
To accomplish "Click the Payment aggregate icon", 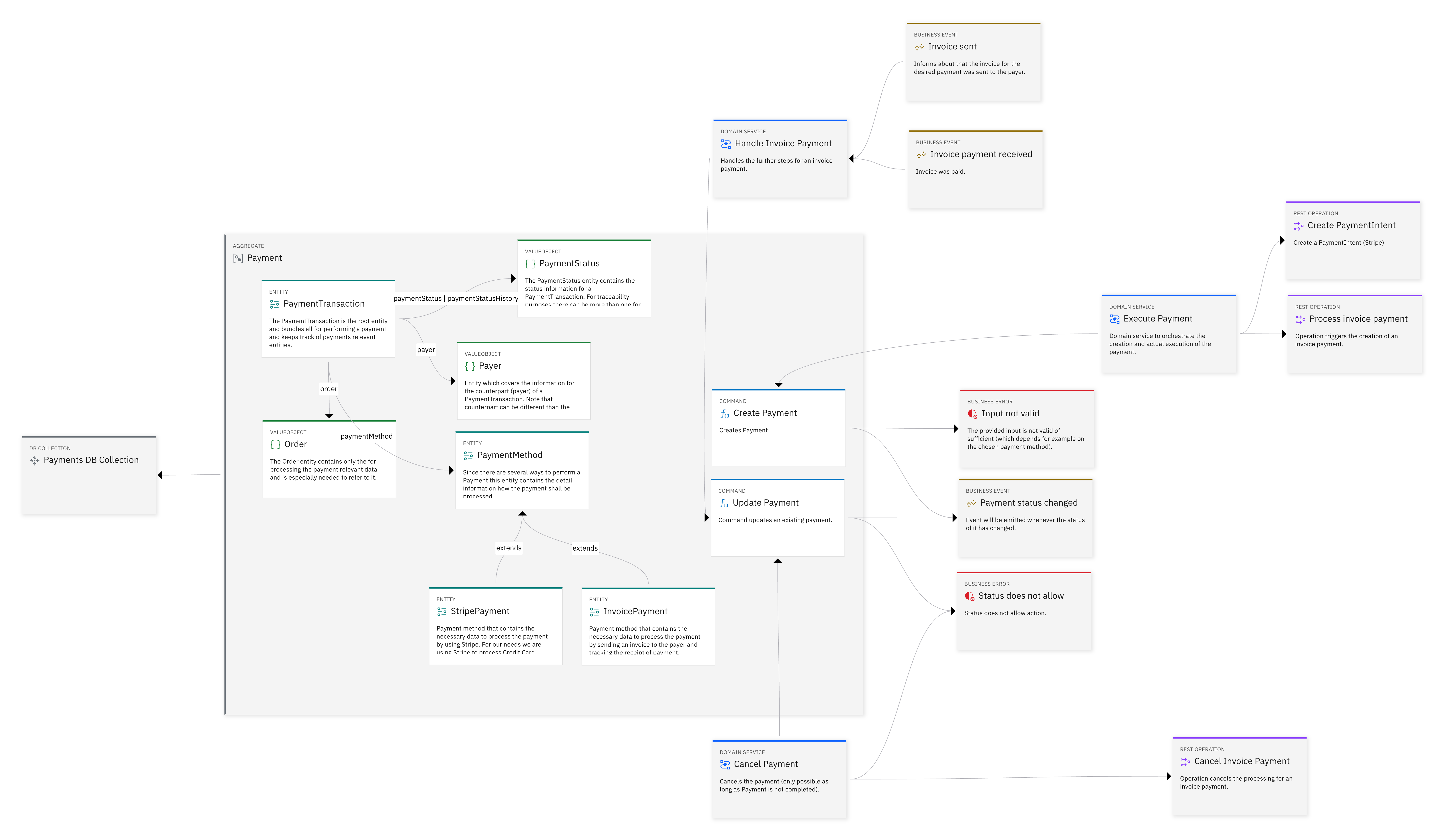I will click(x=238, y=258).
